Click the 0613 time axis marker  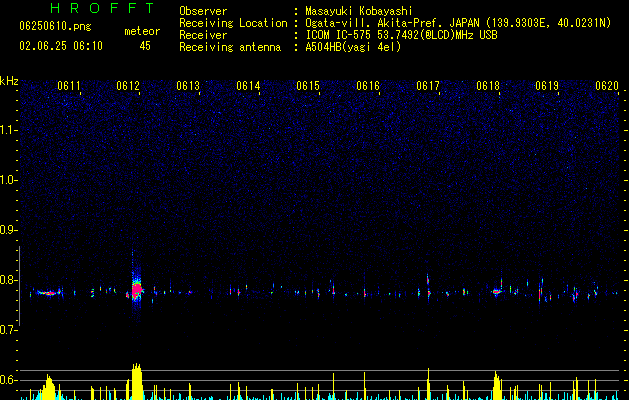[188, 85]
